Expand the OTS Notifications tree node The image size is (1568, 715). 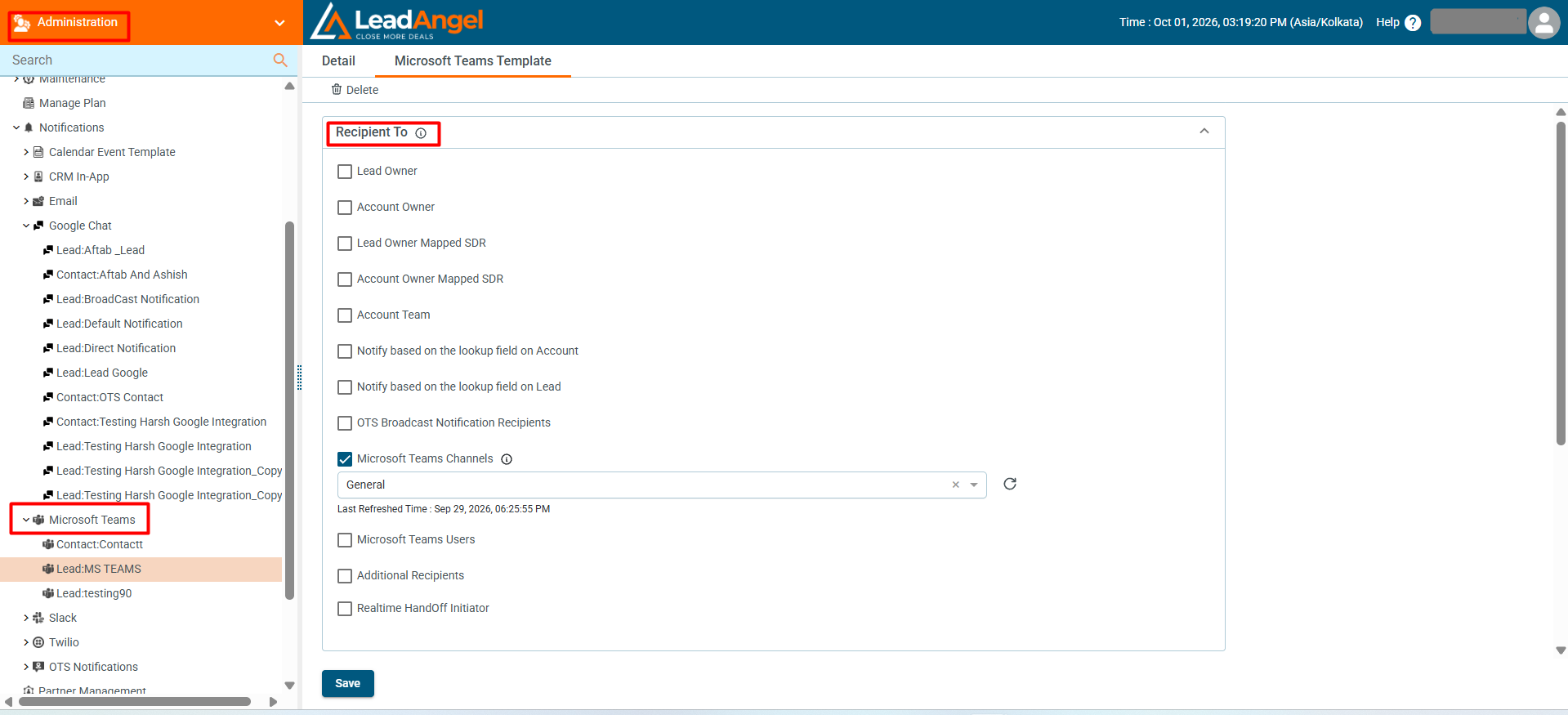point(26,667)
